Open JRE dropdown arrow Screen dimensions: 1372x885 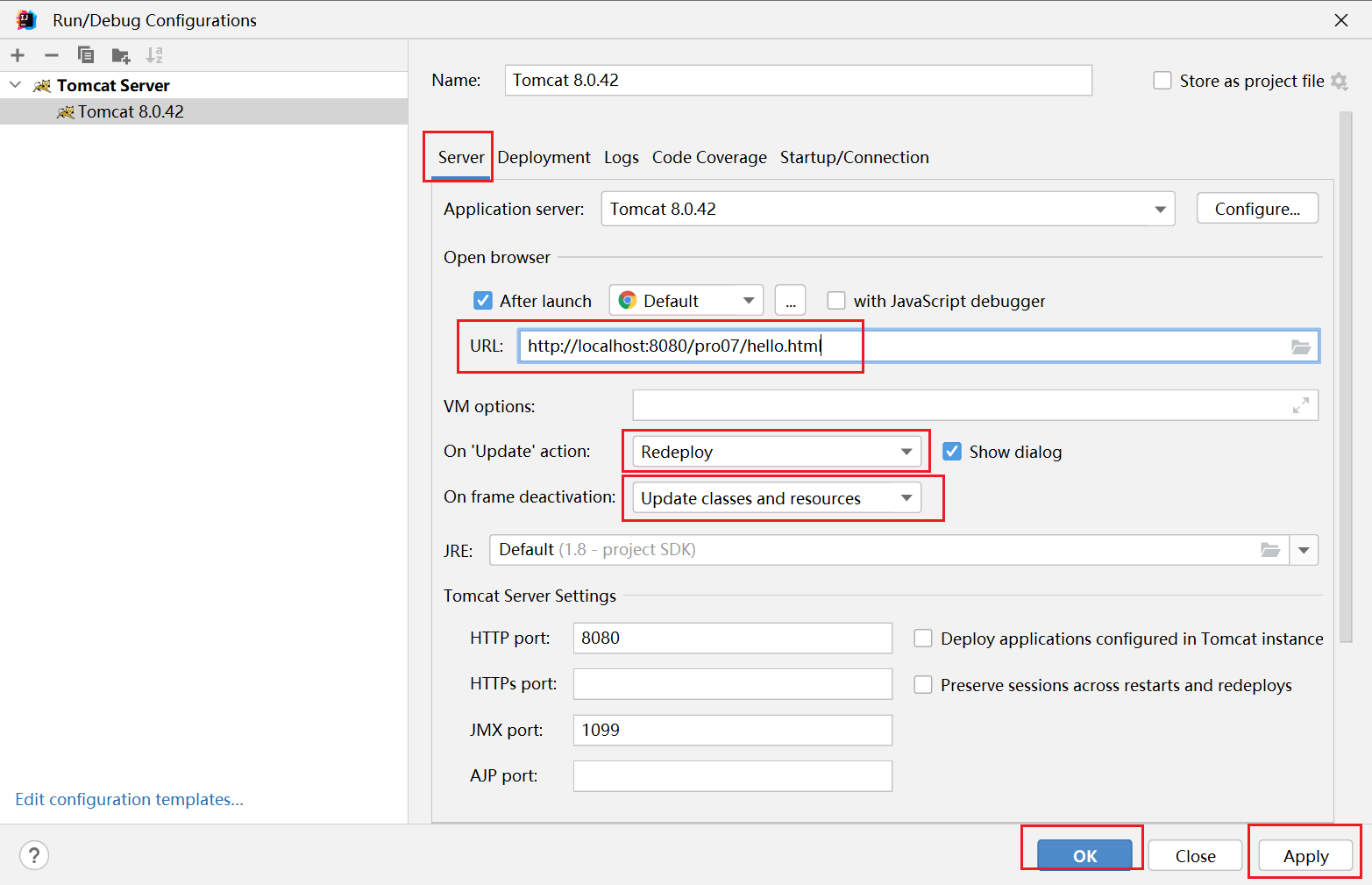pos(1304,550)
